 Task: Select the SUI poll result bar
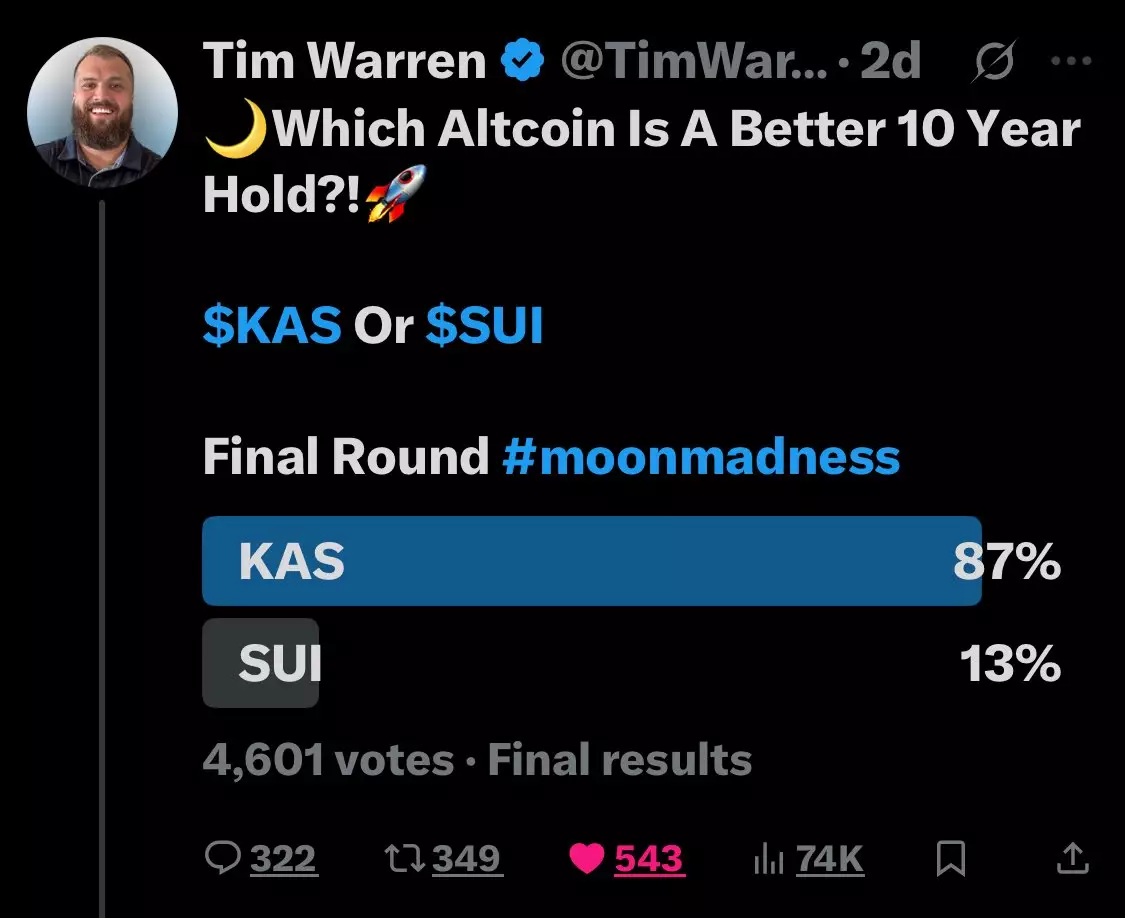point(261,664)
